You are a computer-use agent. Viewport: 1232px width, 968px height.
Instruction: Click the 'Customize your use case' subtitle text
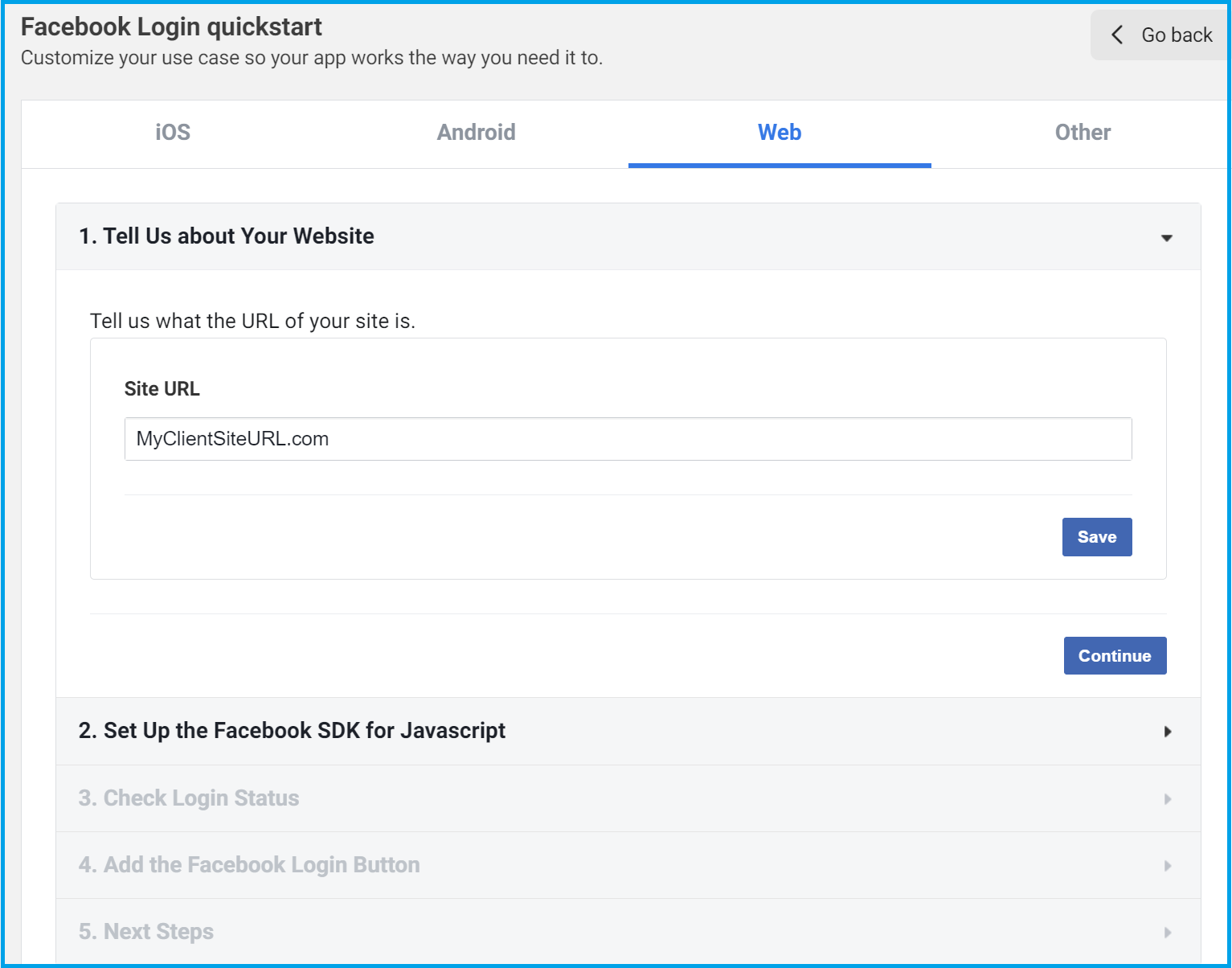312,58
